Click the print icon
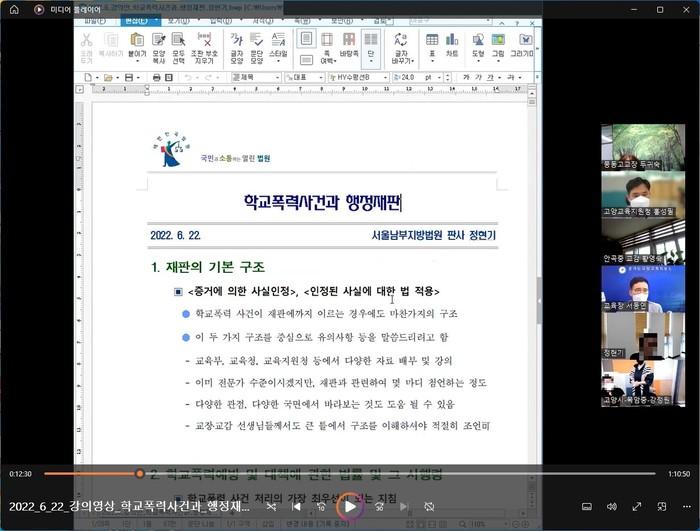This screenshot has height=531, width=700. tap(156, 77)
